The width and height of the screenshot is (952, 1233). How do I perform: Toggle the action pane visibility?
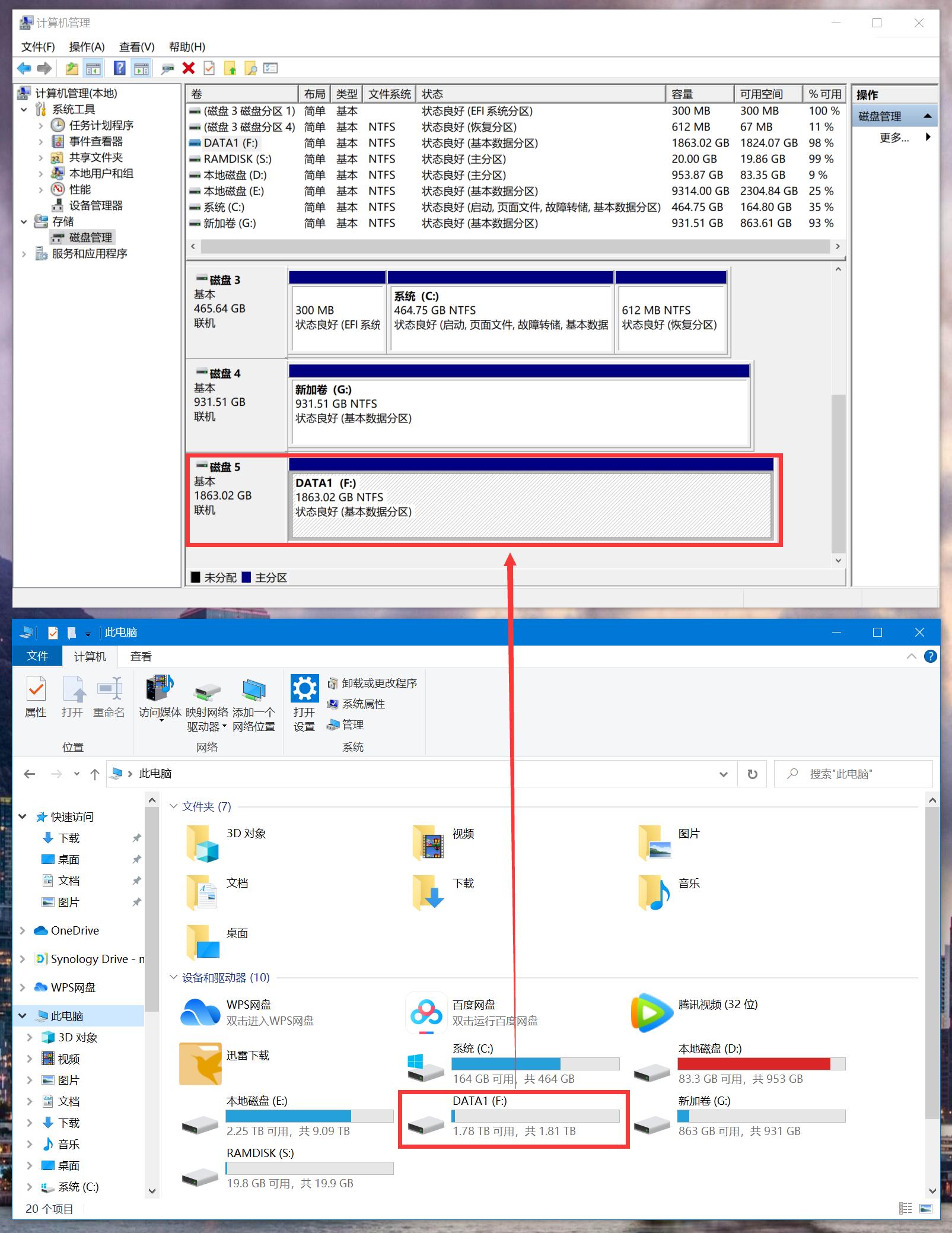coord(141,68)
